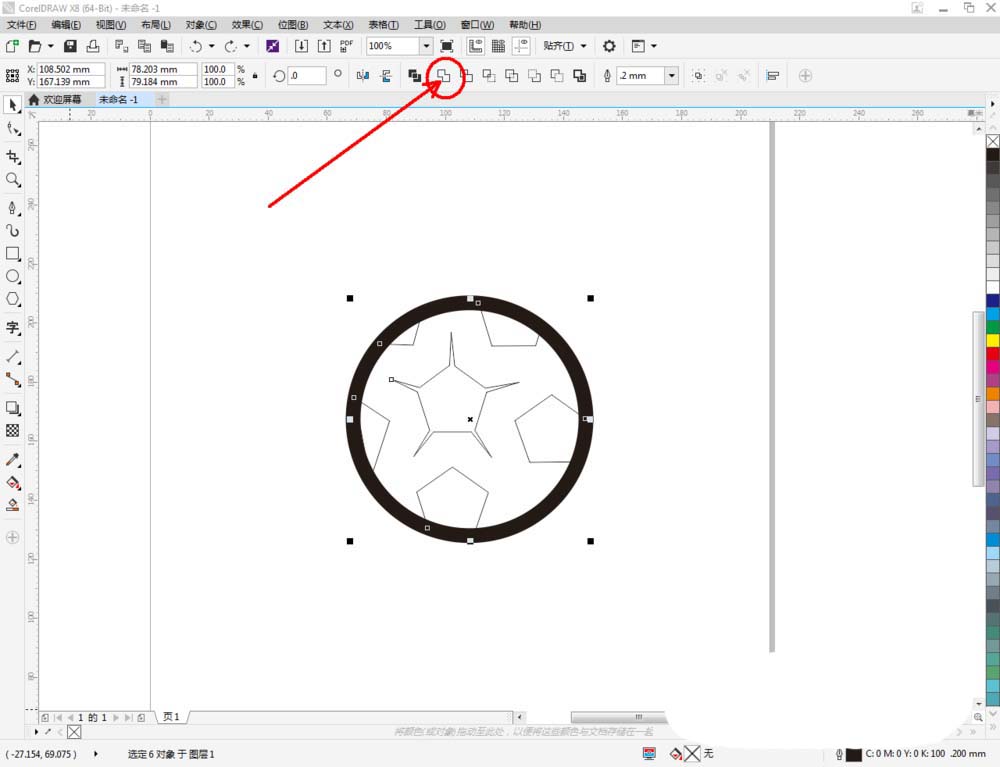
Task: Open the outline width .2 mm dropdown
Action: point(672,76)
